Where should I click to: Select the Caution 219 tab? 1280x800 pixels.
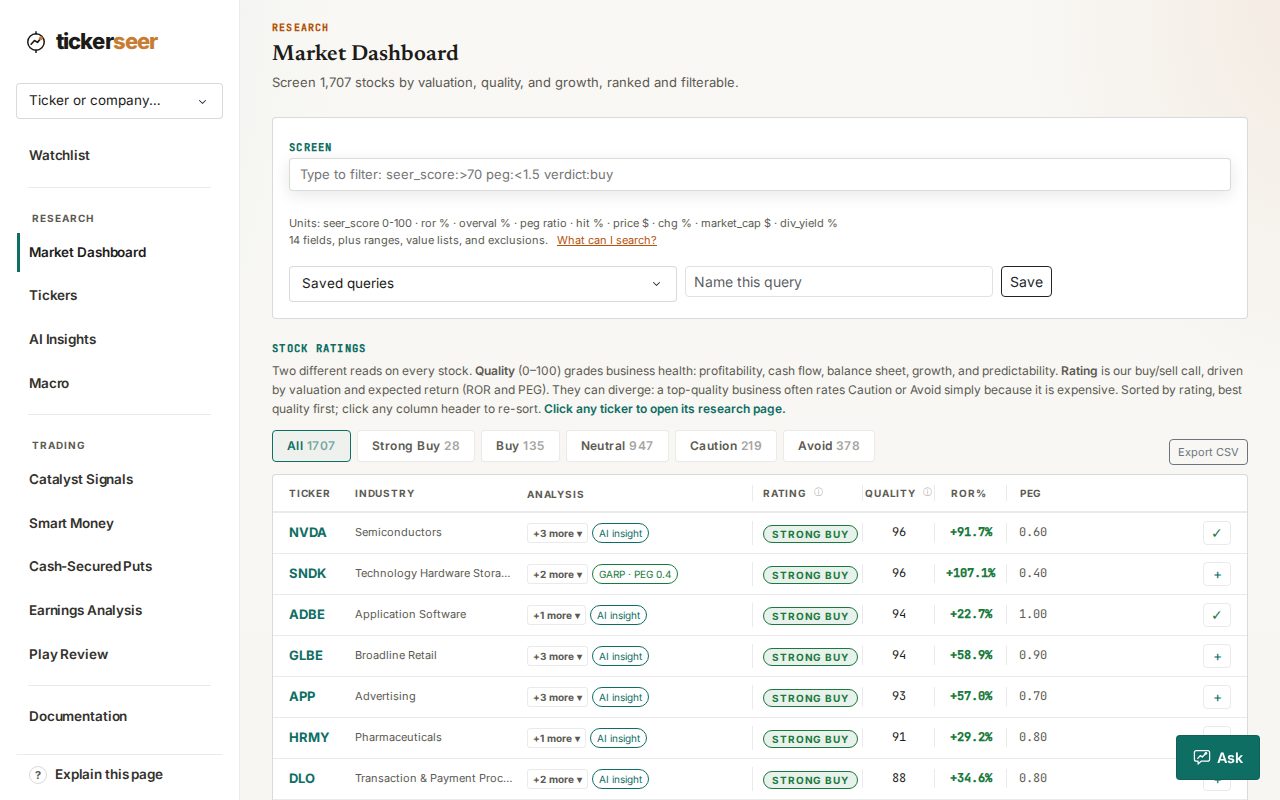pyautogui.click(x=726, y=446)
